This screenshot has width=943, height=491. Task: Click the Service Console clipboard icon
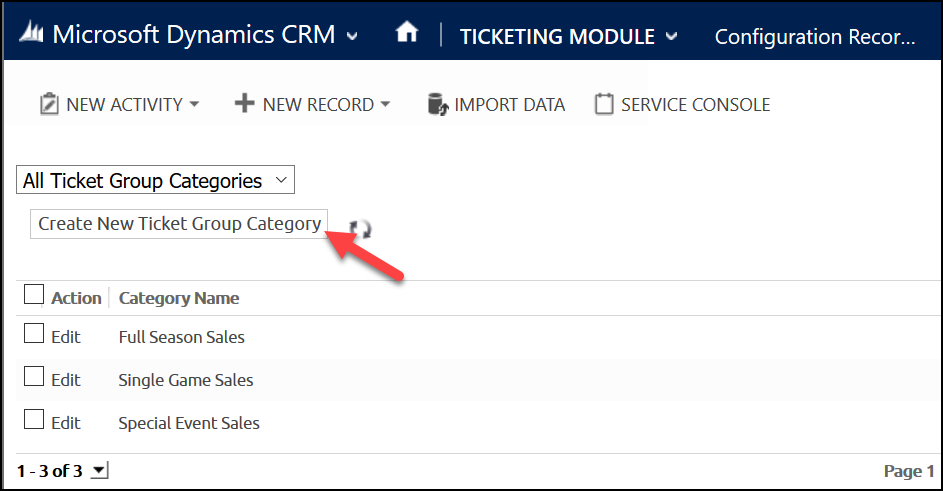coord(604,104)
